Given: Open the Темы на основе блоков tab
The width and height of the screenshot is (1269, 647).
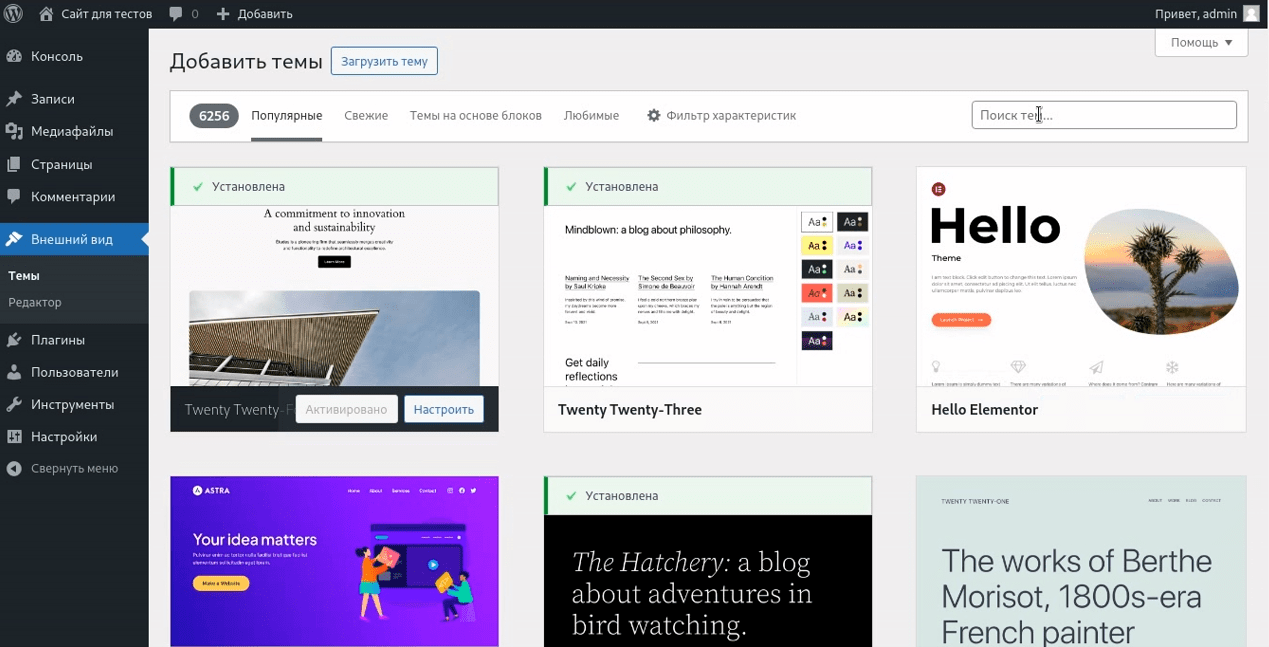Looking at the screenshot, I should (x=476, y=115).
